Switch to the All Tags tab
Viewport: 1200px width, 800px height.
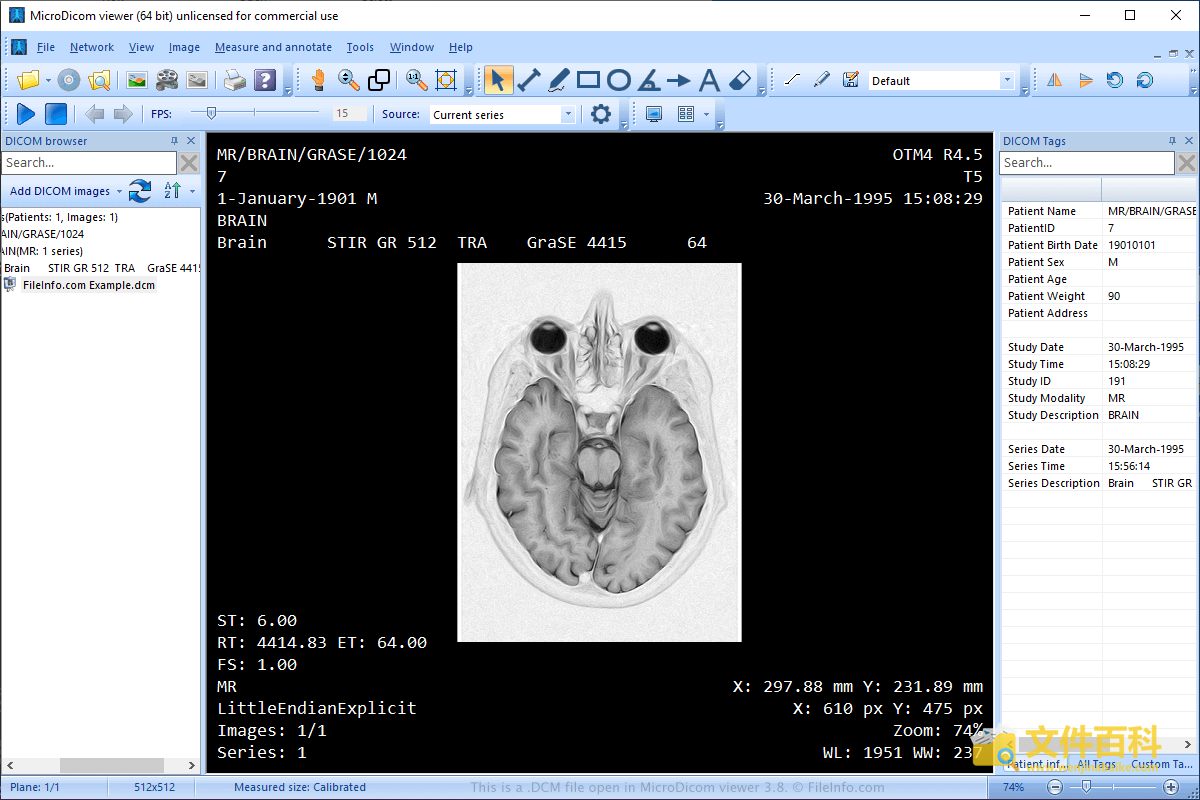1096,764
